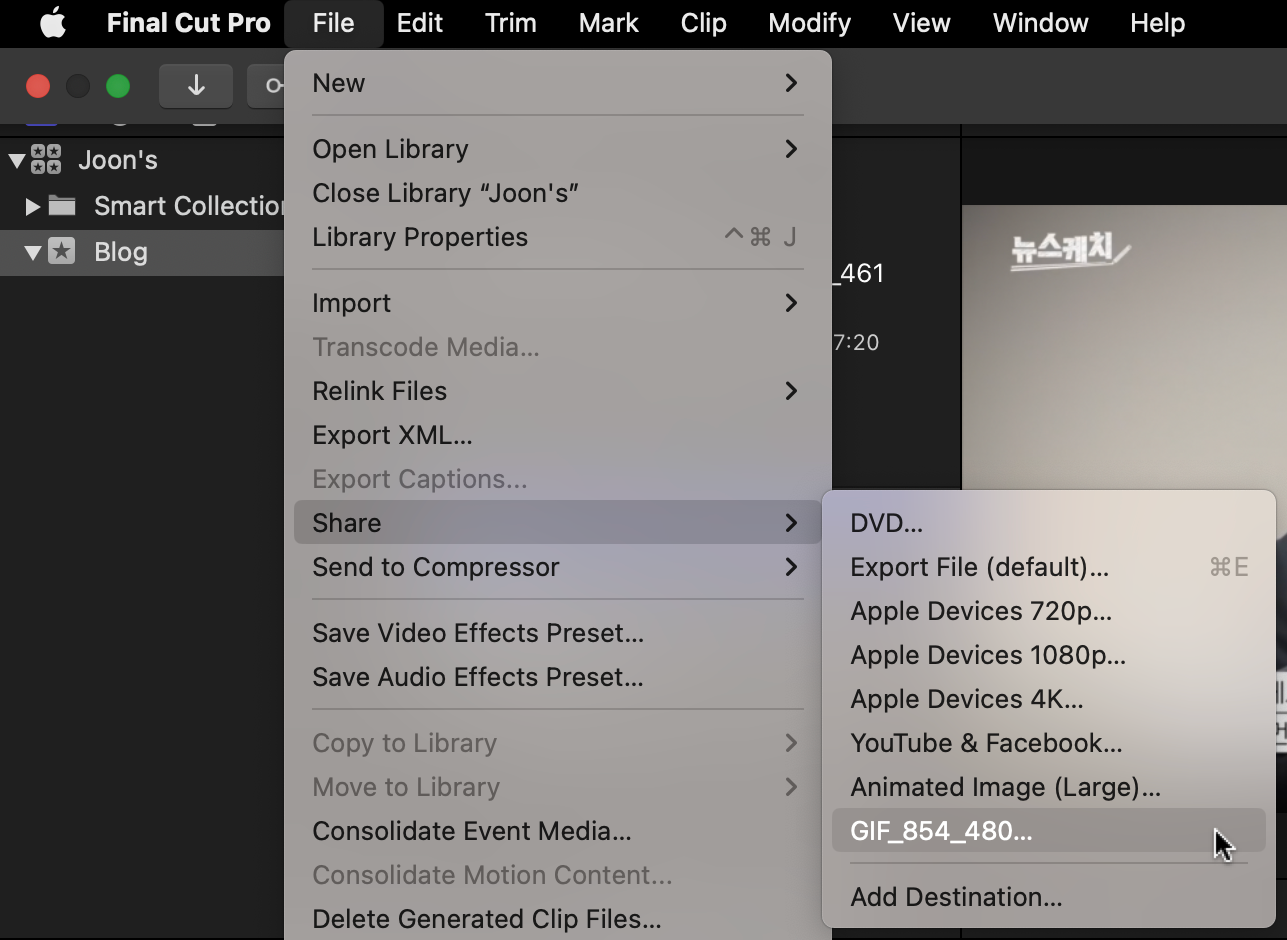Select the Blog event row
1287x940 pixels.
tap(142, 252)
